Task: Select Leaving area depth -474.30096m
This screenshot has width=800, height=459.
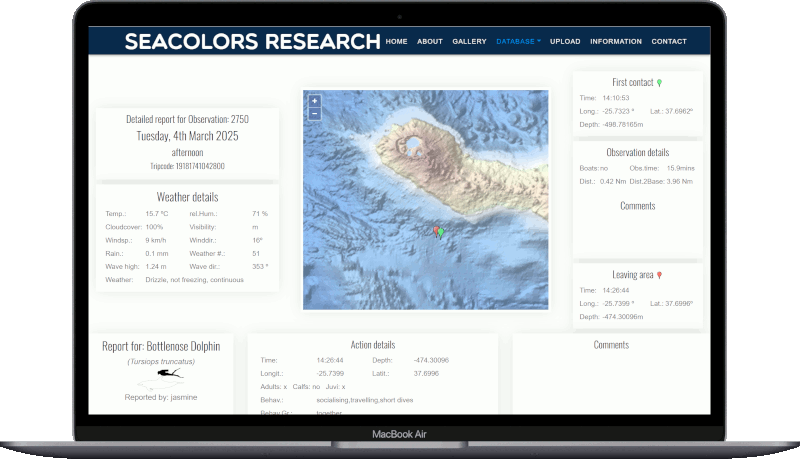Action: click(622, 317)
